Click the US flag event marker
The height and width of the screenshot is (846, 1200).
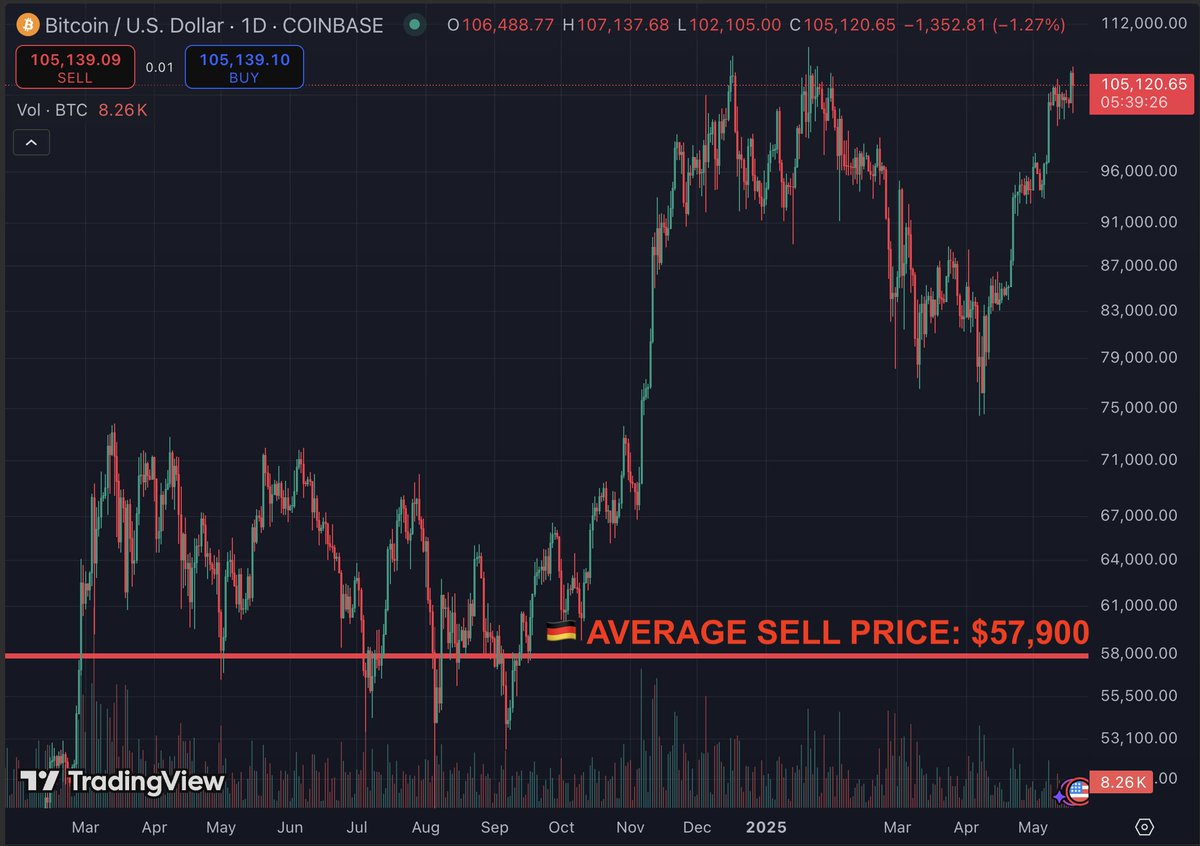pyautogui.click(x=1078, y=791)
